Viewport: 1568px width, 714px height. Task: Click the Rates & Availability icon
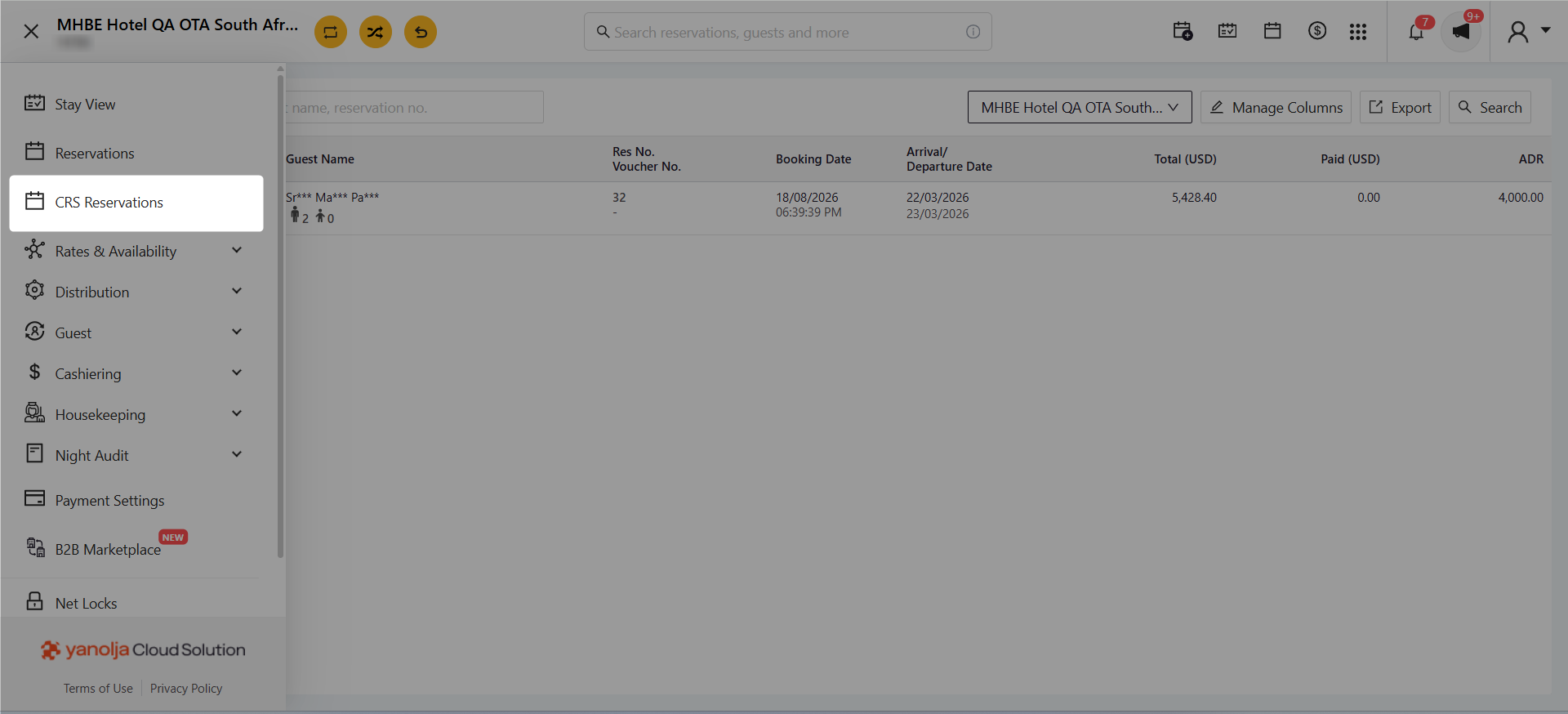click(x=34, y=249)
